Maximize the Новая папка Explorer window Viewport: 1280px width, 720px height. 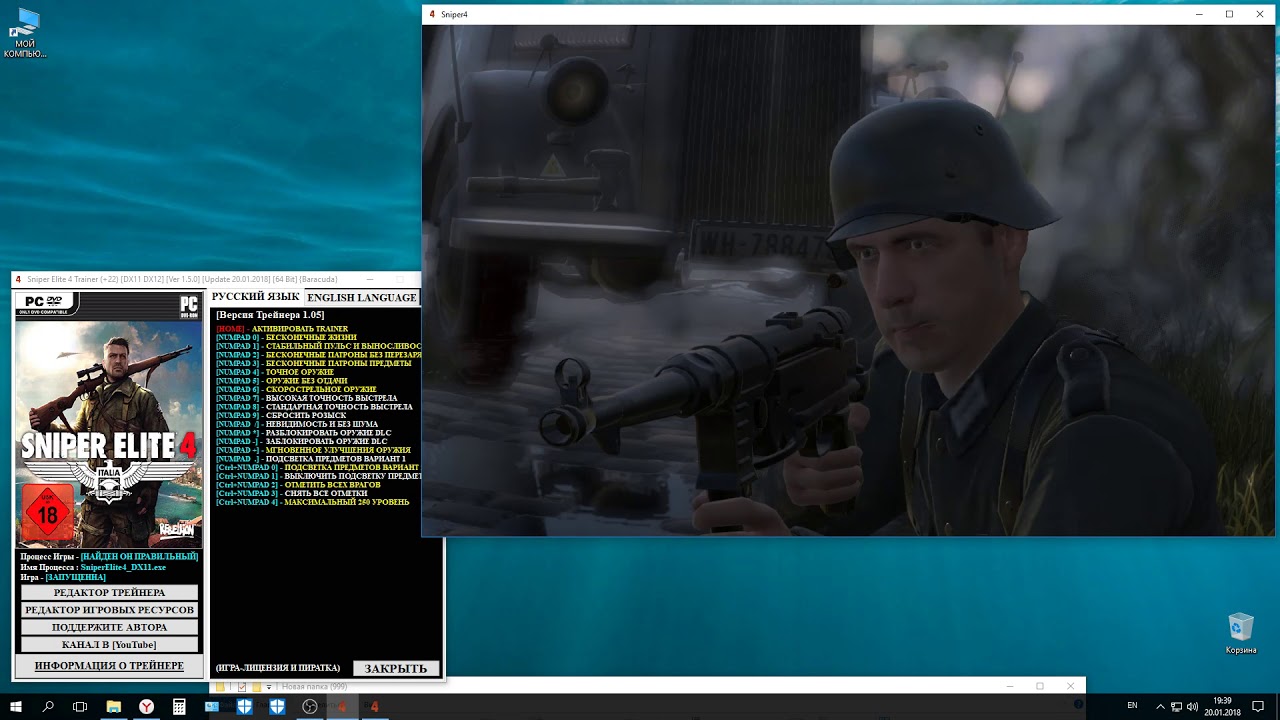coord(1040,686)
